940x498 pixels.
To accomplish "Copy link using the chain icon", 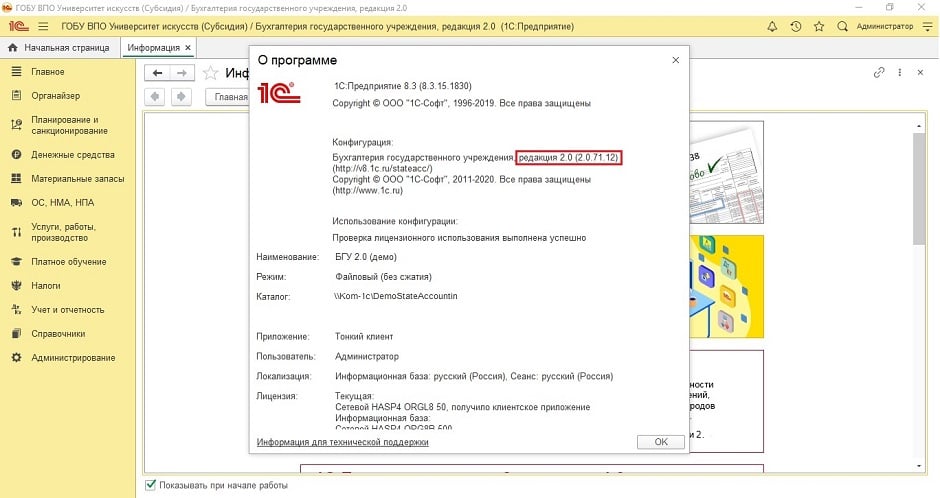I will [x=879, y=73].
